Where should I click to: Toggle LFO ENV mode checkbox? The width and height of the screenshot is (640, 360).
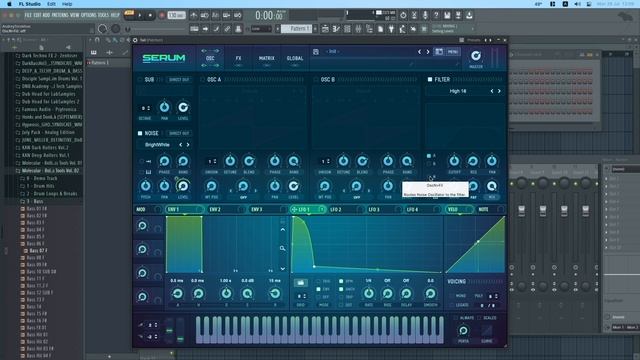coord(318,289)
